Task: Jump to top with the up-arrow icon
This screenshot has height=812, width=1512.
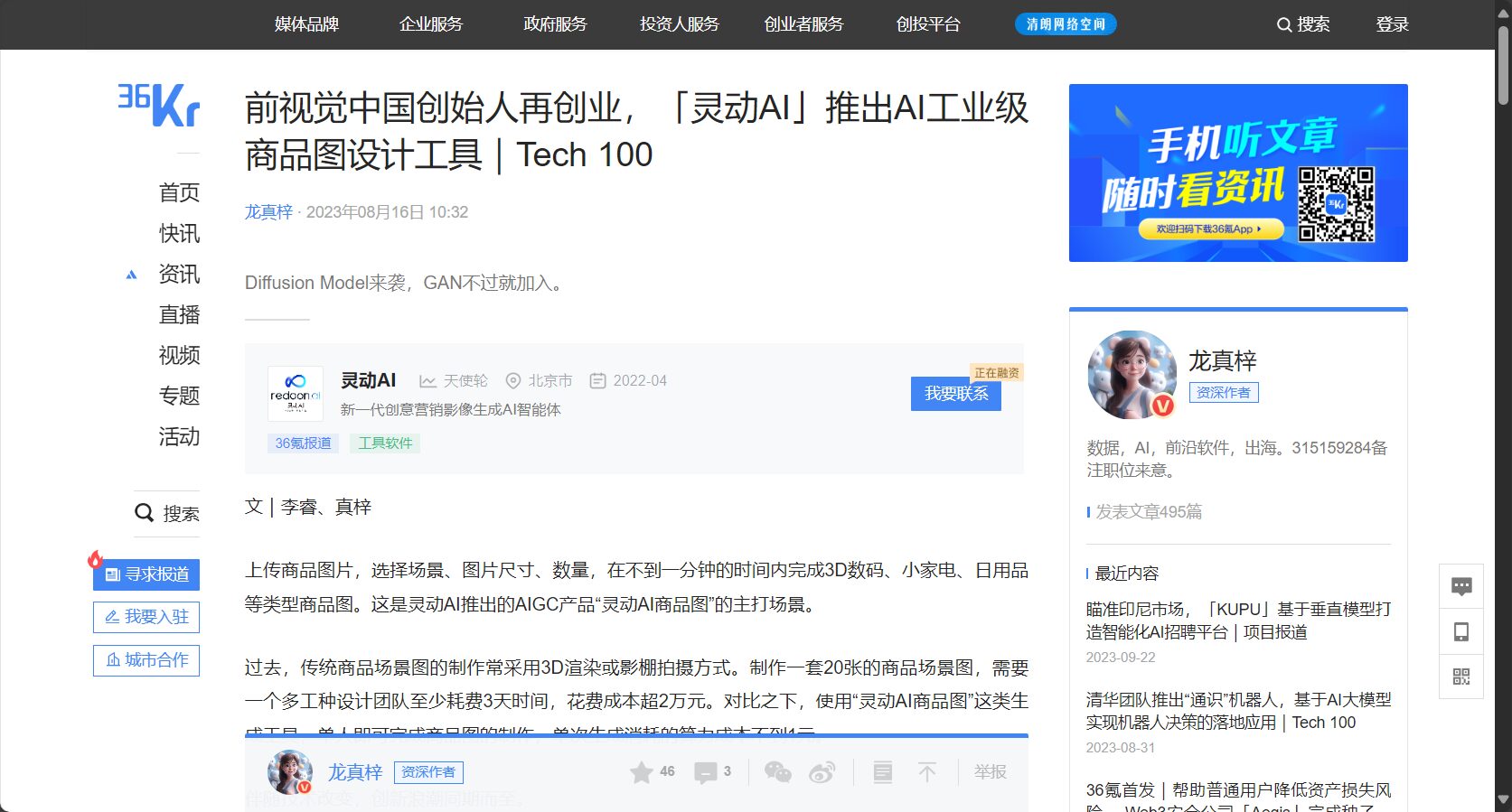Action: pos(927,772)
